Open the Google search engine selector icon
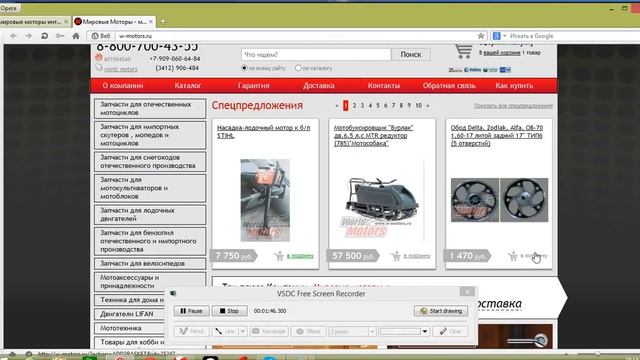 pos(498,36)
